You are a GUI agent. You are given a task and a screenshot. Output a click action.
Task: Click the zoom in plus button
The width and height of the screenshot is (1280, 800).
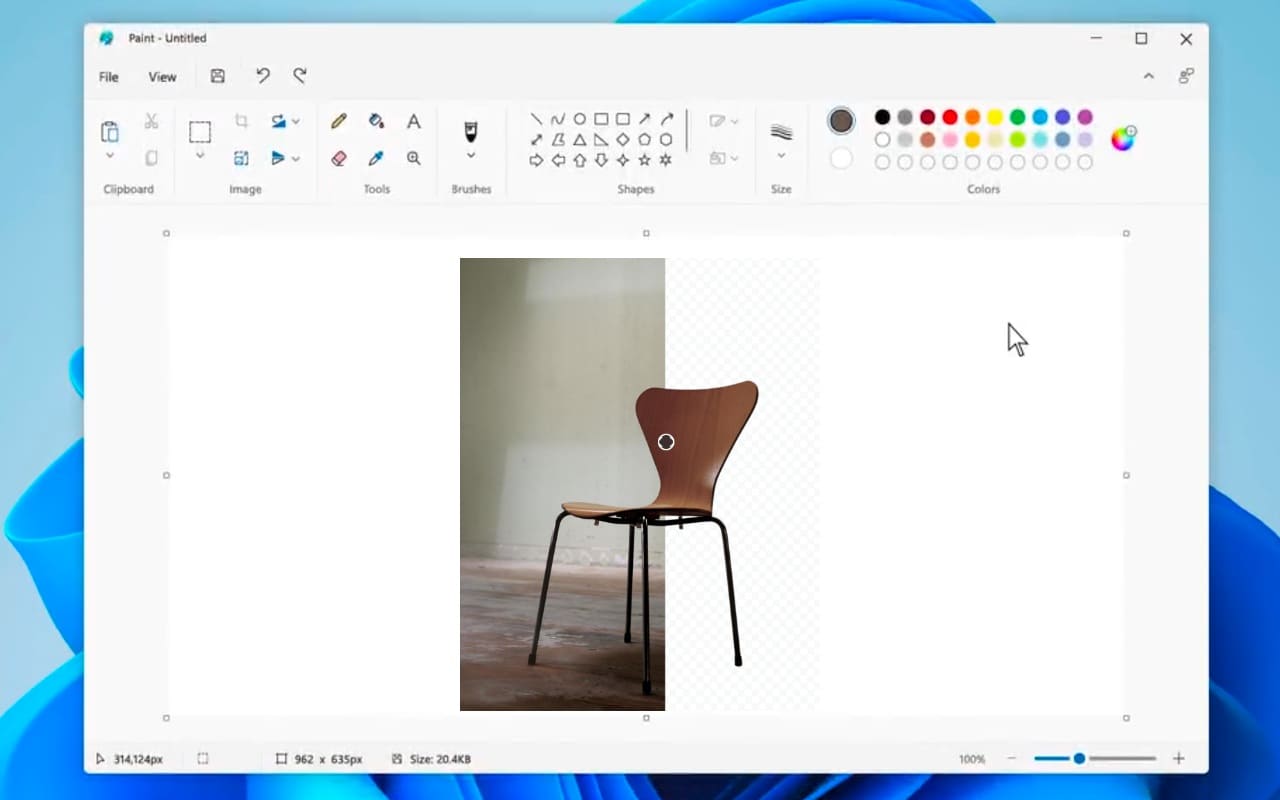point(1178,759)
